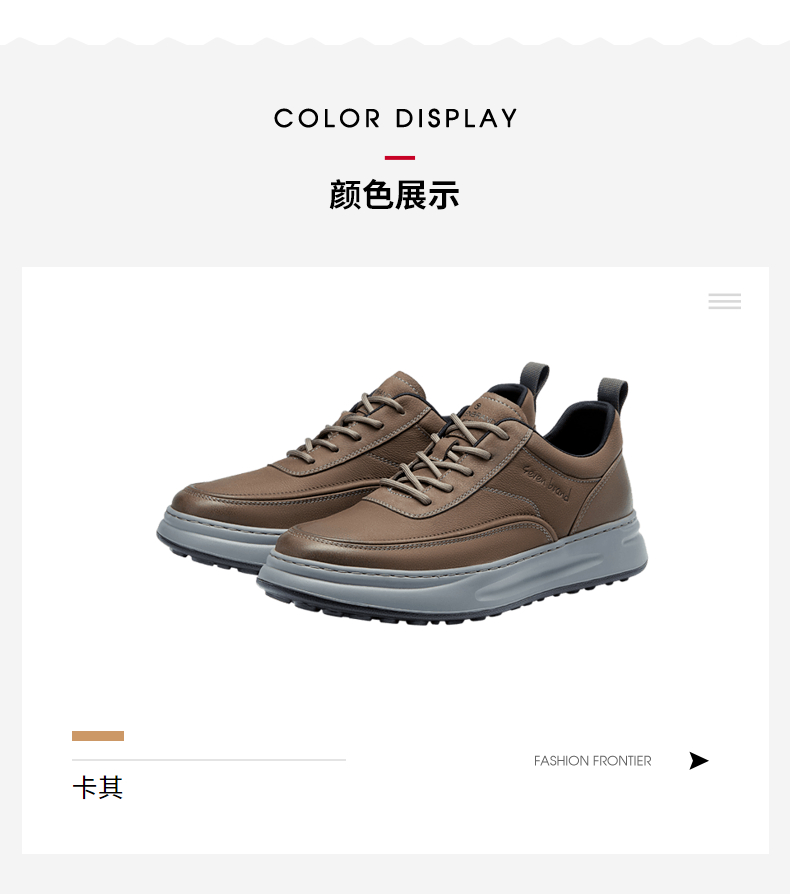Click the three-line menu icon
The height and width of the screenshot is (894, 790).
tap(724, 300)
